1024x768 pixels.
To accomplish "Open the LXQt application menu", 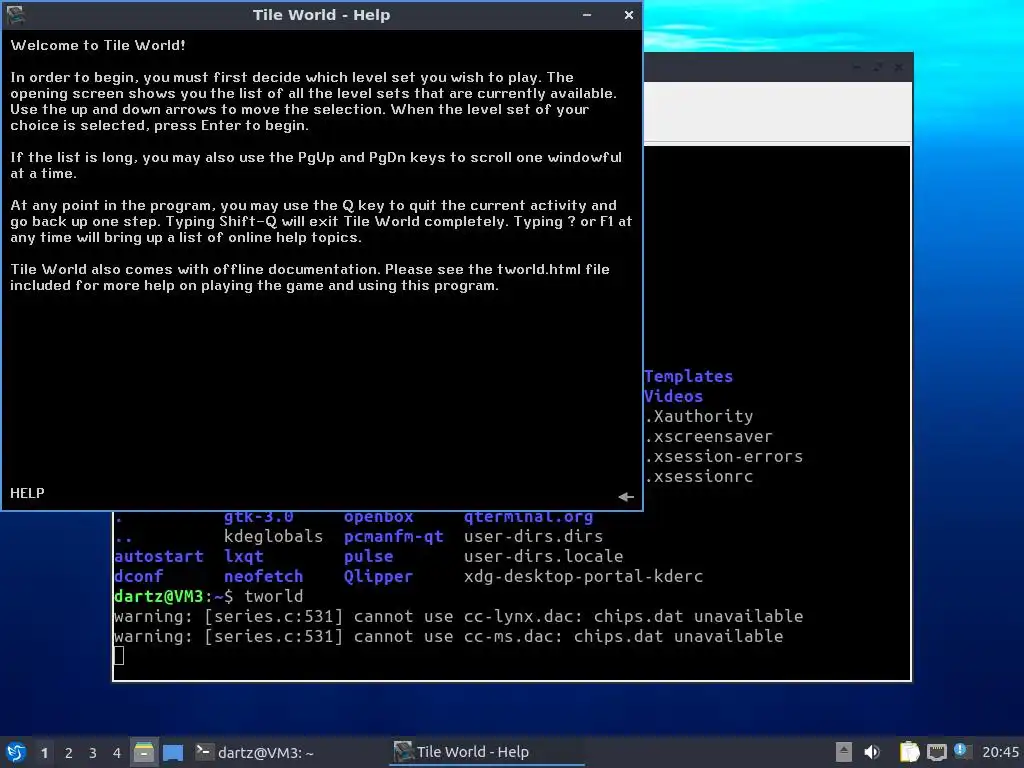I will 16,752.
